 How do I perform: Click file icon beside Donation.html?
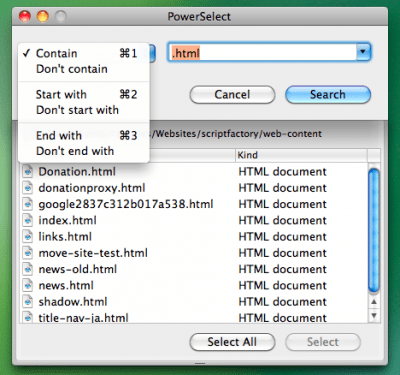pos(28,172)
